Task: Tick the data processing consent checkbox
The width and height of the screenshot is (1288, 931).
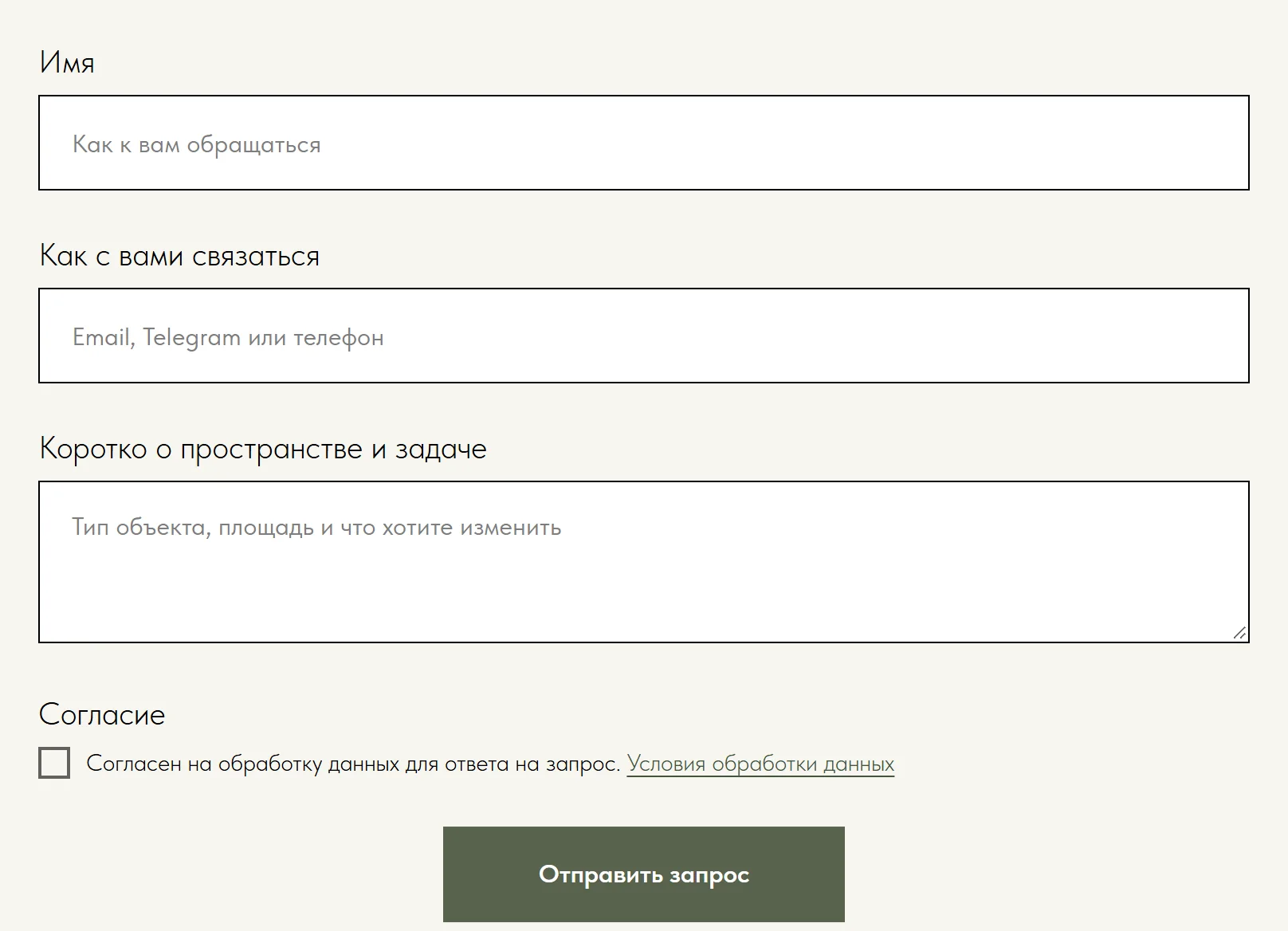Action: [54, 763]
